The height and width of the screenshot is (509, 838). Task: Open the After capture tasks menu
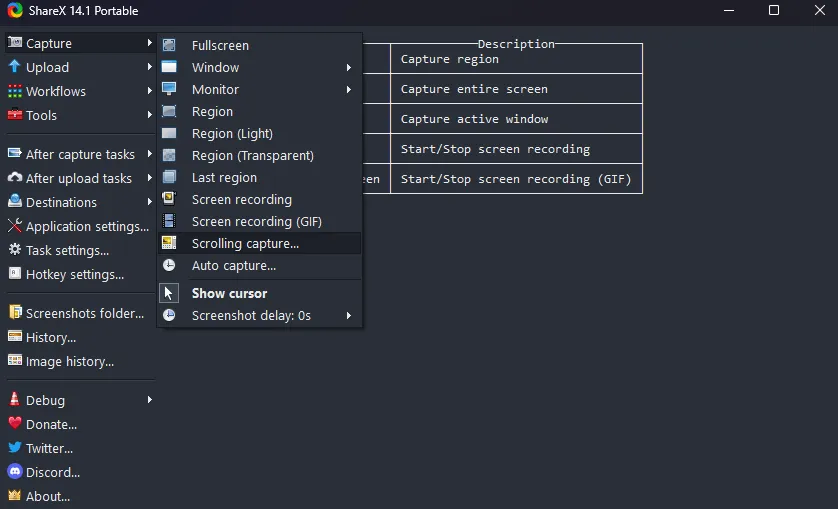coord(80,154)
